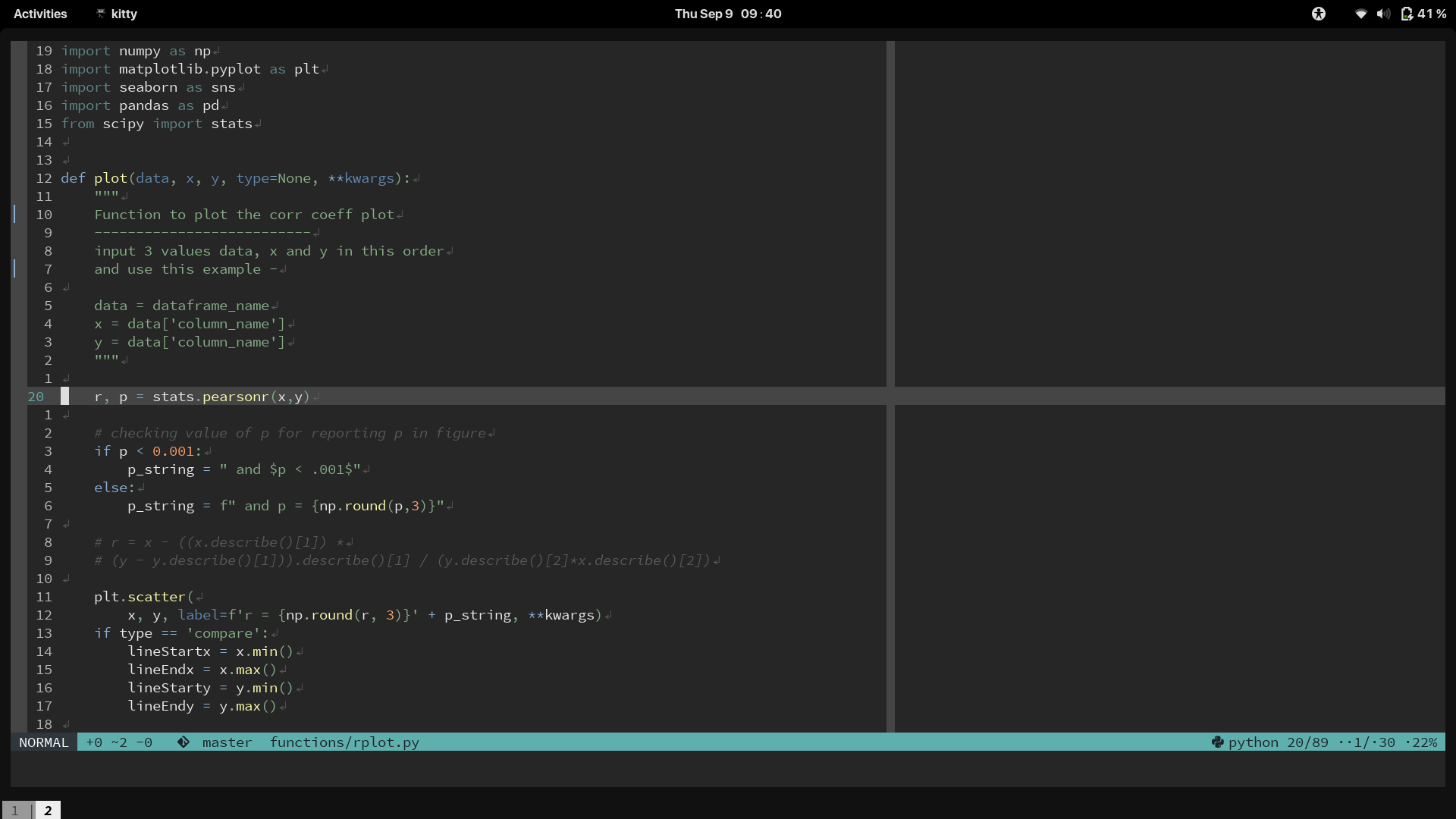Switch to kitty tab 1
Image resolution: width=1456 pixels, height=819 pixels.
pos(14,811)
